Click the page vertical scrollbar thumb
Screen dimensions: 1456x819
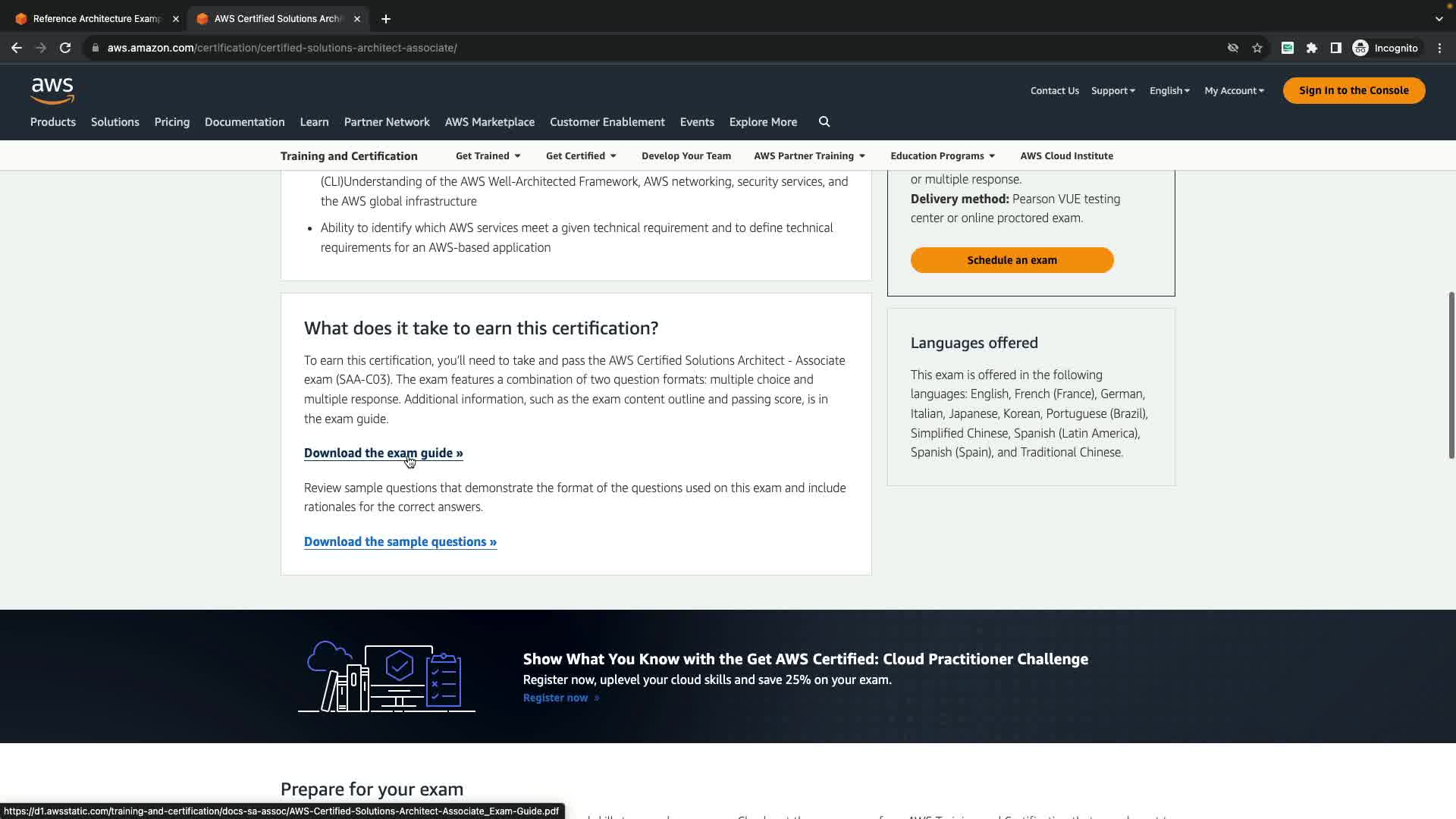(x=1451, y=375)
